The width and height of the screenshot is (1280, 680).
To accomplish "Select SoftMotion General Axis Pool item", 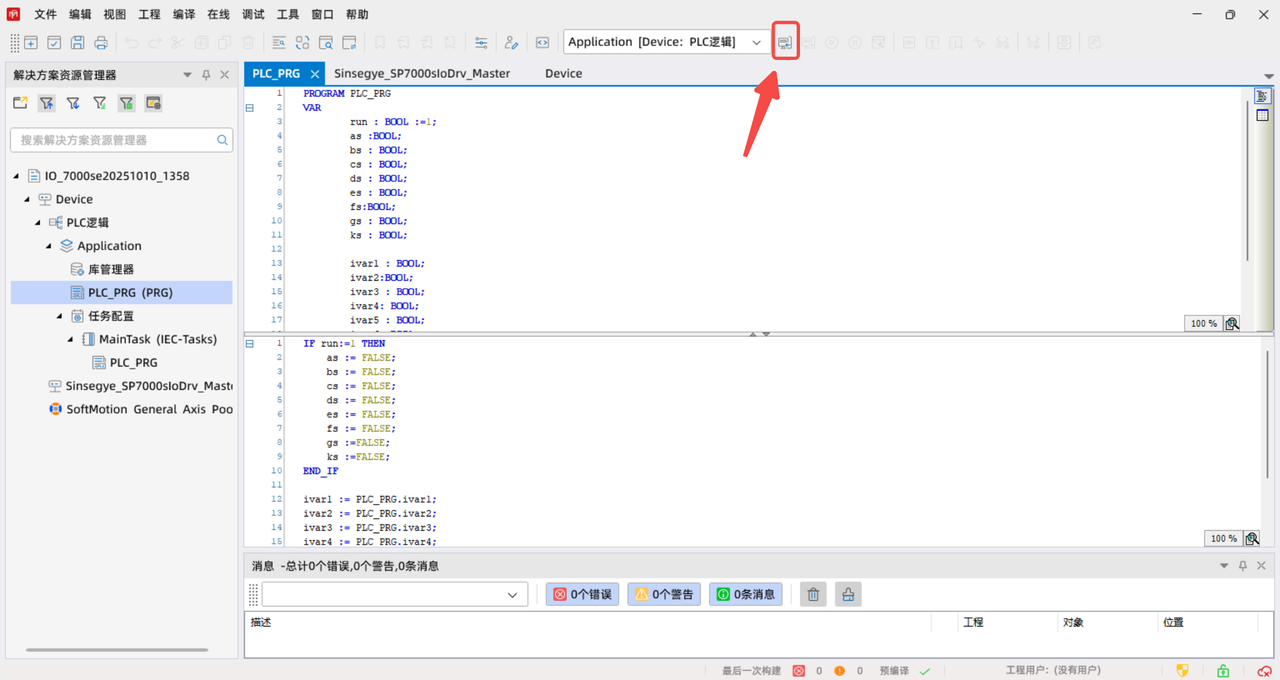I will tap(149, 410).
